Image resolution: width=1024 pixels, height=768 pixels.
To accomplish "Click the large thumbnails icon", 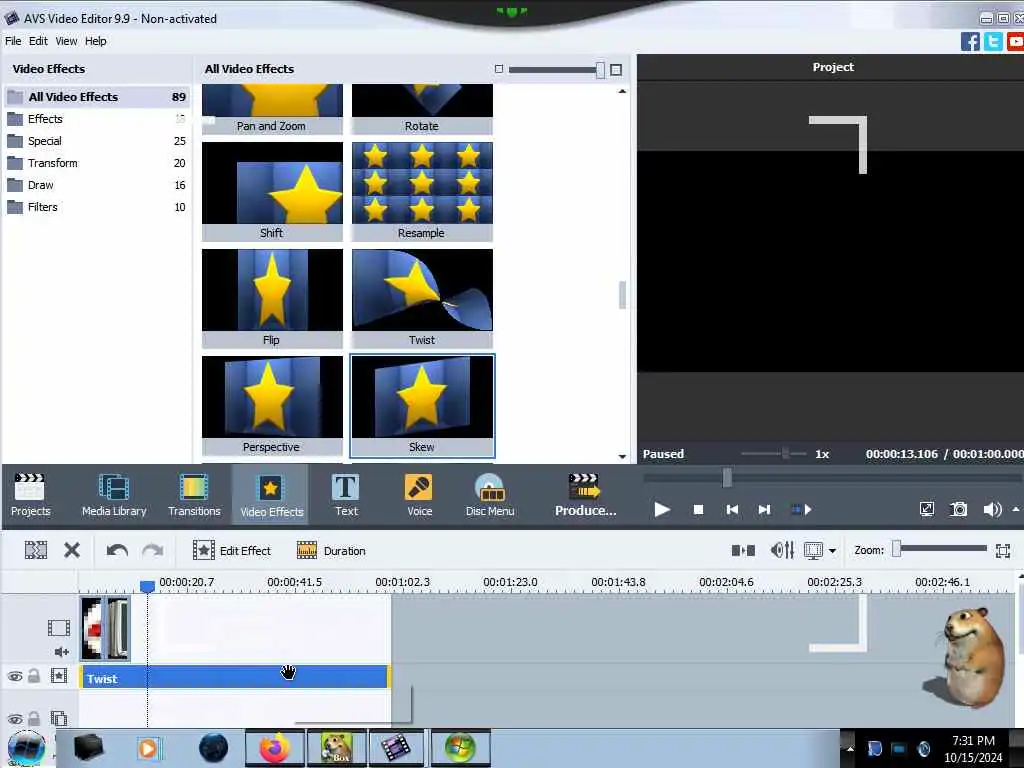I will (616, 69).
